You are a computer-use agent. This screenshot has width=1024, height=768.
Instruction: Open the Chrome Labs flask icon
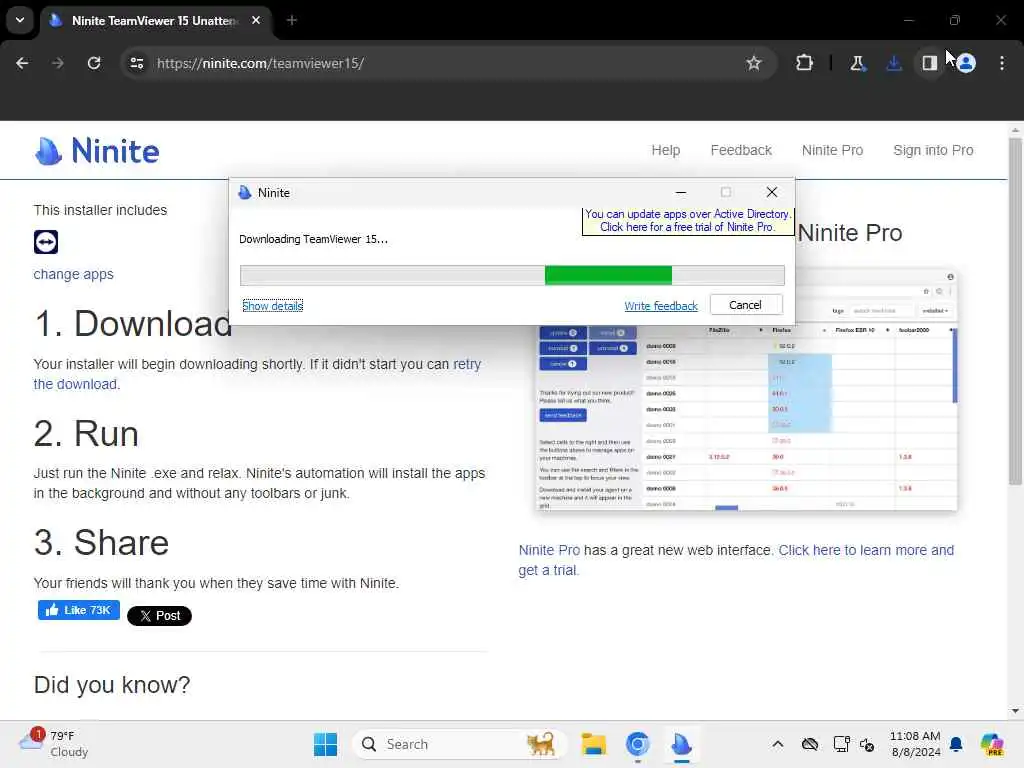coord(857,63)
